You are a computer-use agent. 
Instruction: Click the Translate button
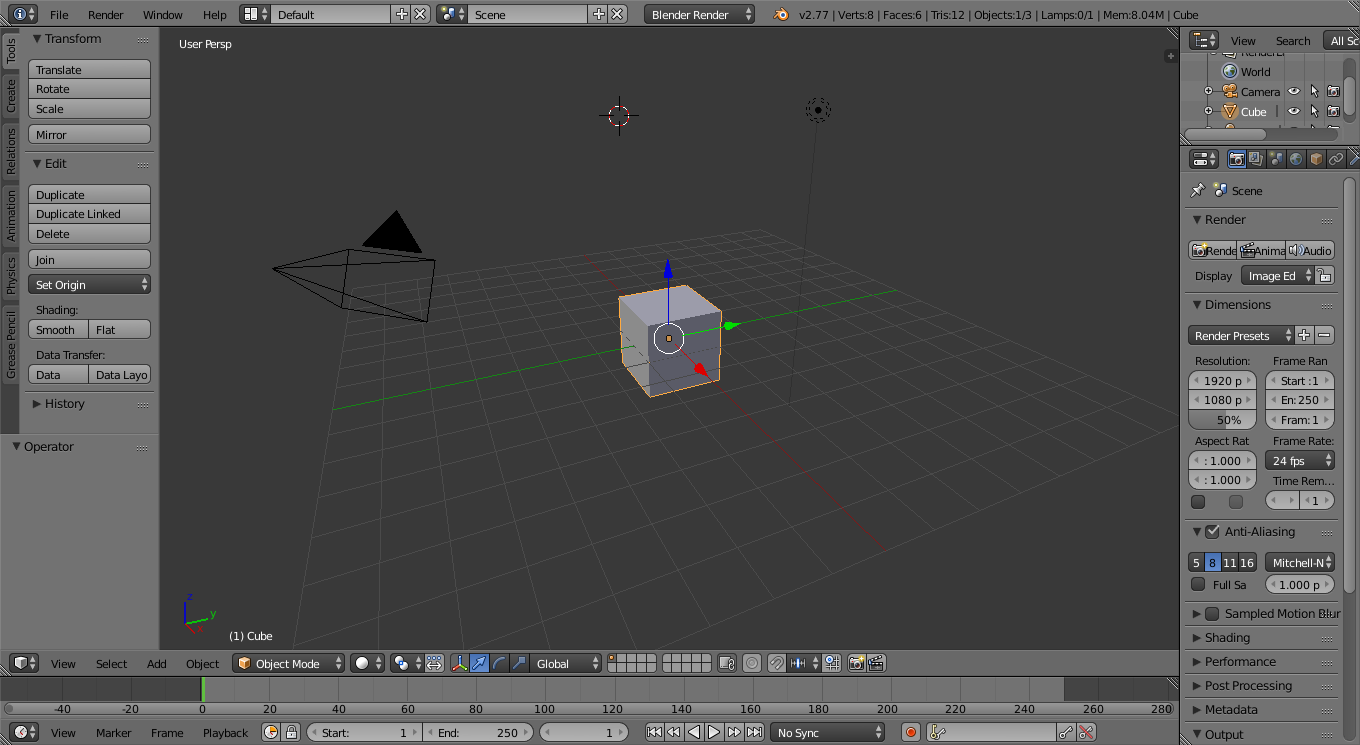pyautogui.click(x=89, y=70)
